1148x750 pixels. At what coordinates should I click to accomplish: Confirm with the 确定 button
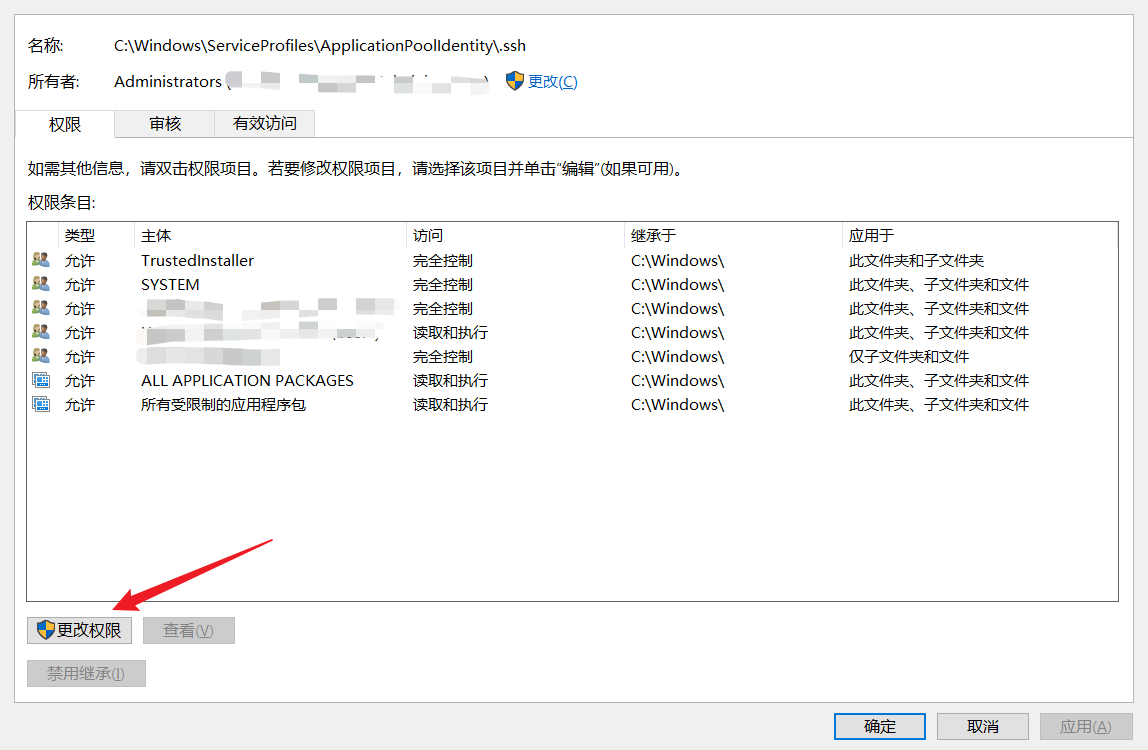879,727
